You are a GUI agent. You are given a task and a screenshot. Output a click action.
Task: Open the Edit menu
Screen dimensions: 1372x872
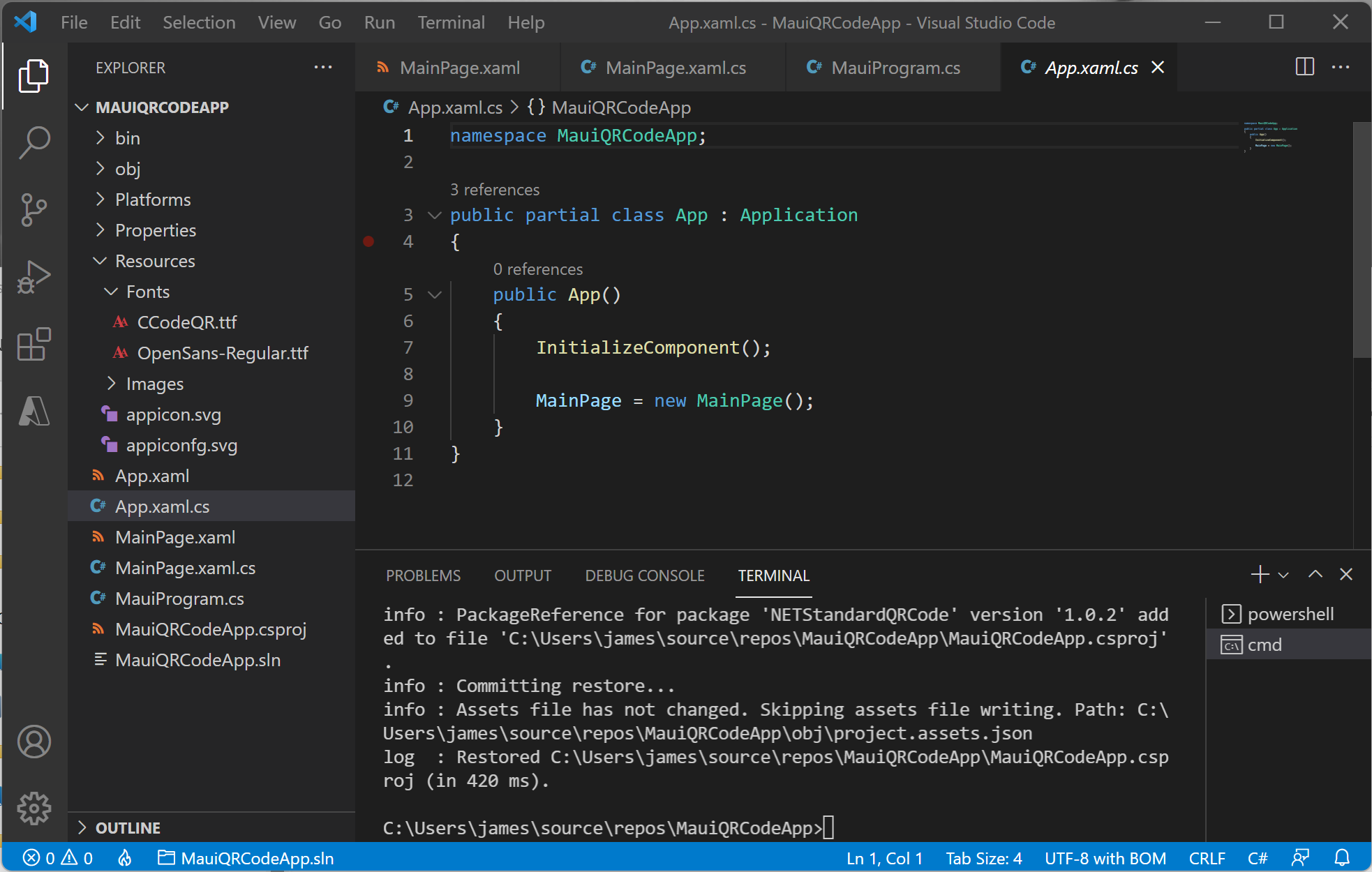pos(126,22)
